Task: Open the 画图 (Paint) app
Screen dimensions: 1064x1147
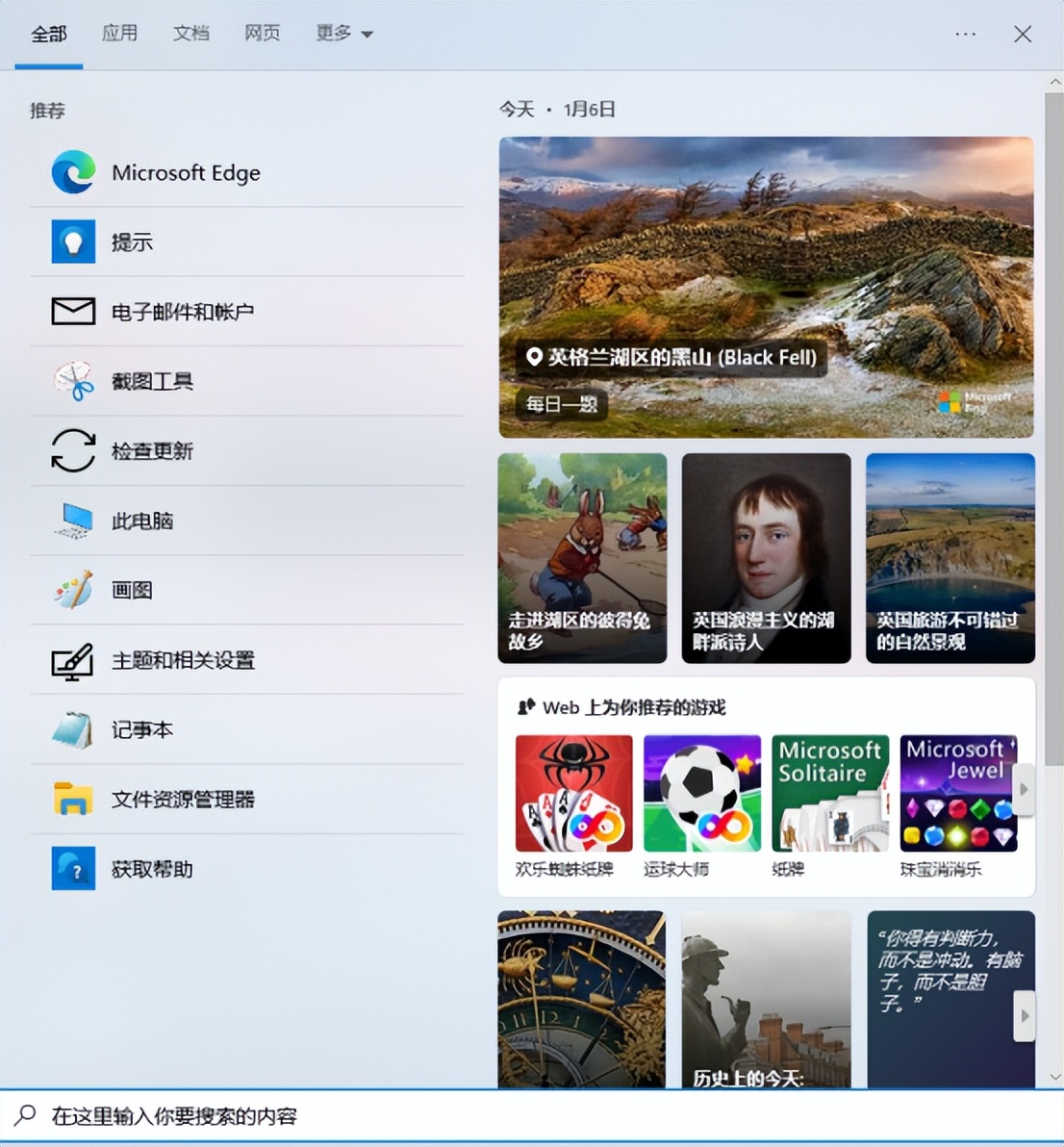Action: (x=133, y=589)
